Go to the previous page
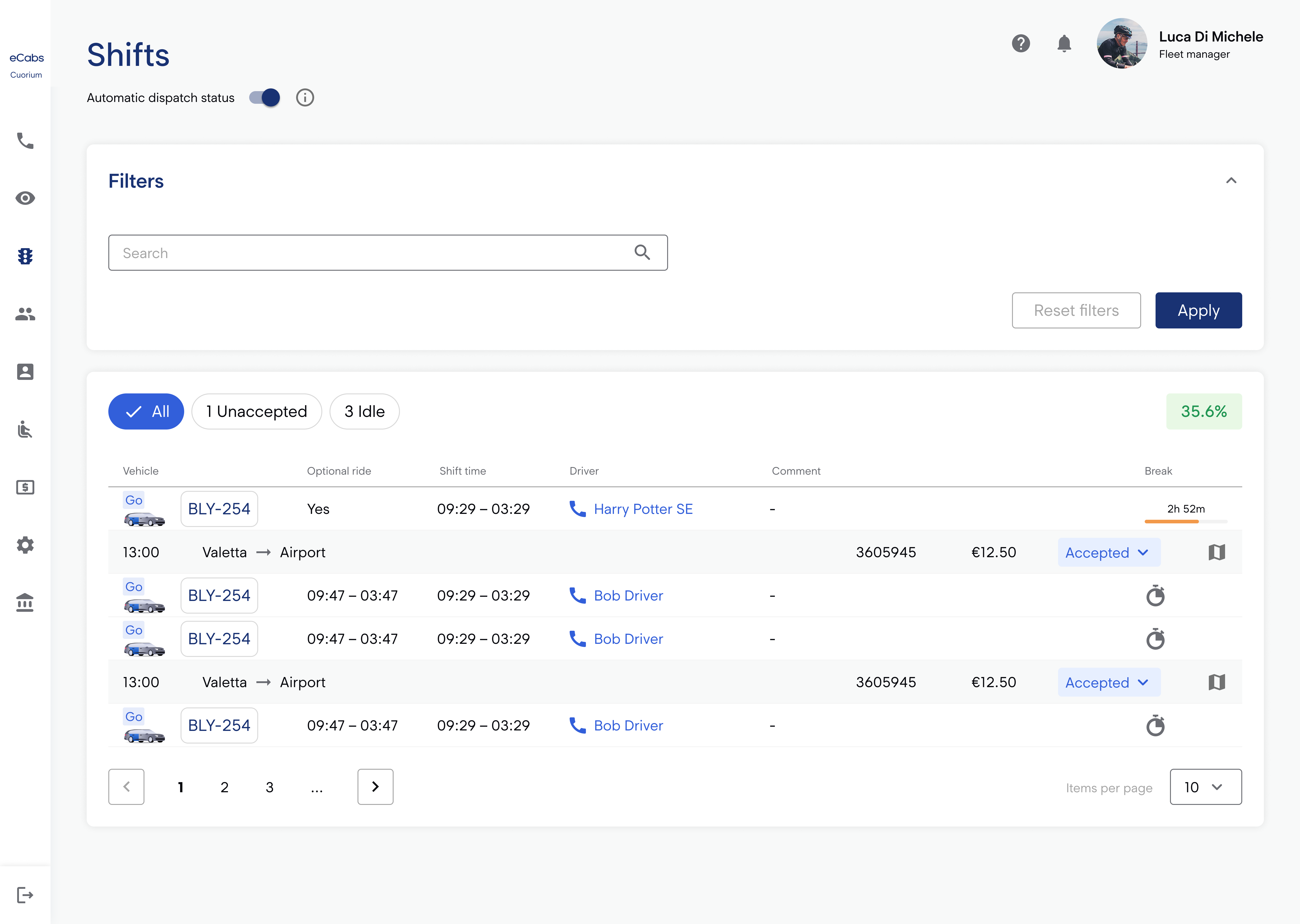Image resolution: width=1300 pixels, height=924 pixels. pyautogui.click(x=126, y=787)
